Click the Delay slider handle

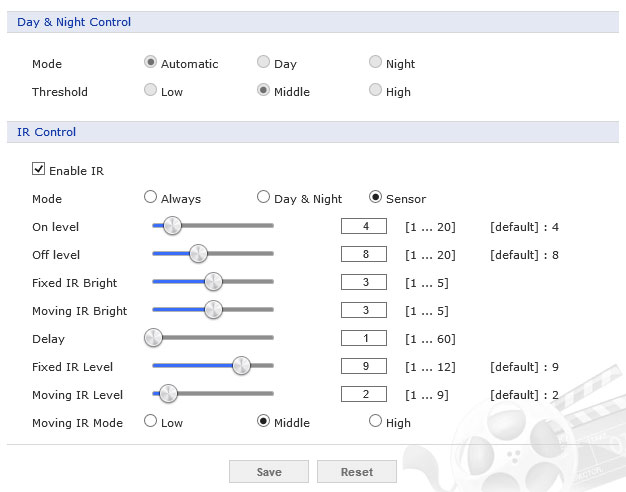pyautogui.click(x=153, y=338)
